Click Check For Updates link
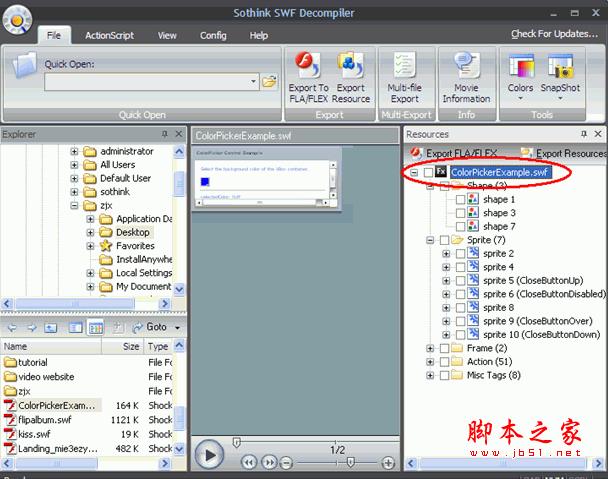The height and width of the screenshot is (479, 608). [554, 34]
